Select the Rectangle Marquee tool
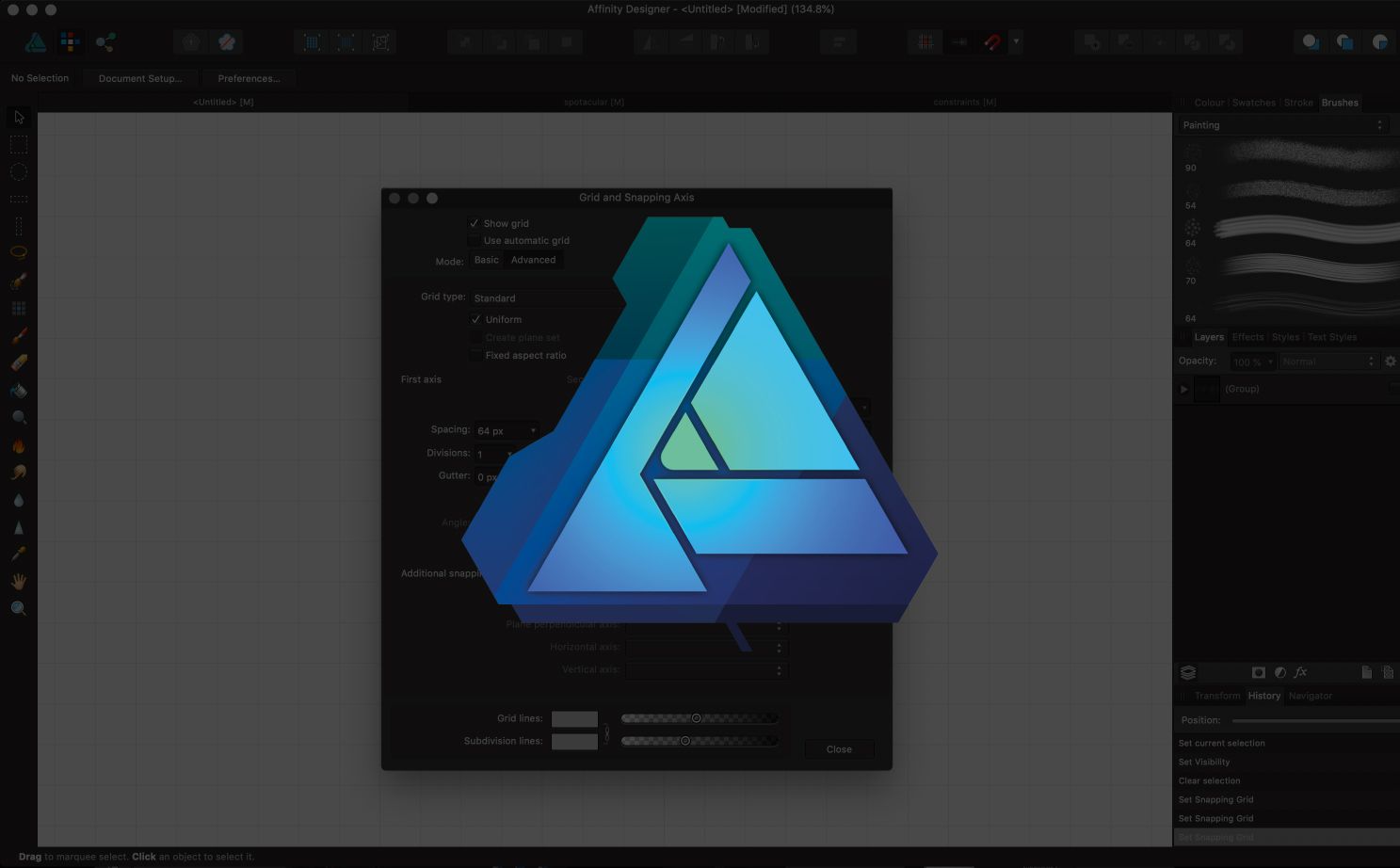1400x868 pixels. click(18, 143)
